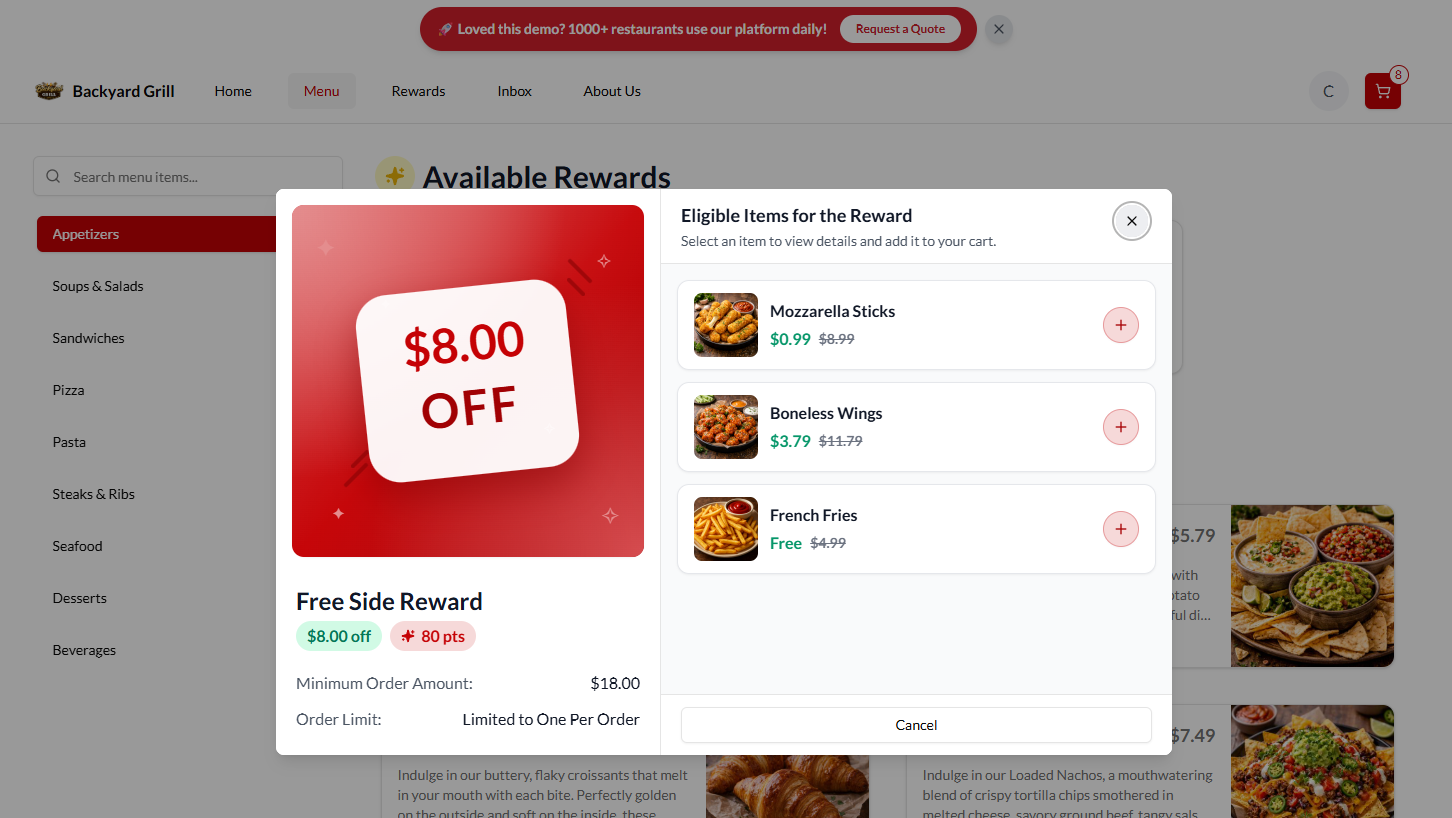1452x818 pixels.
Task: Open the Inbox nav item
Action: coord(514,91)
